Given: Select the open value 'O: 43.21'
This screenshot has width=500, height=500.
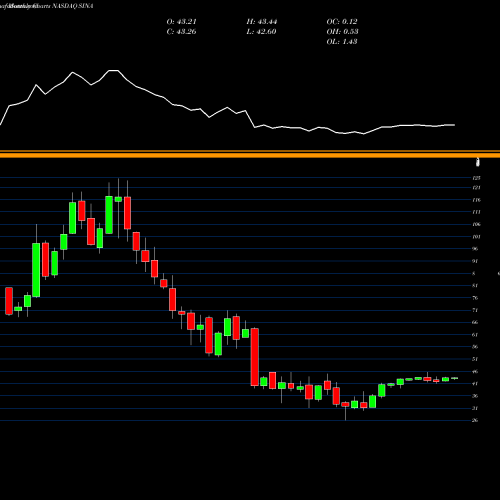Looking at the screenshot, I should coord(182,22).
